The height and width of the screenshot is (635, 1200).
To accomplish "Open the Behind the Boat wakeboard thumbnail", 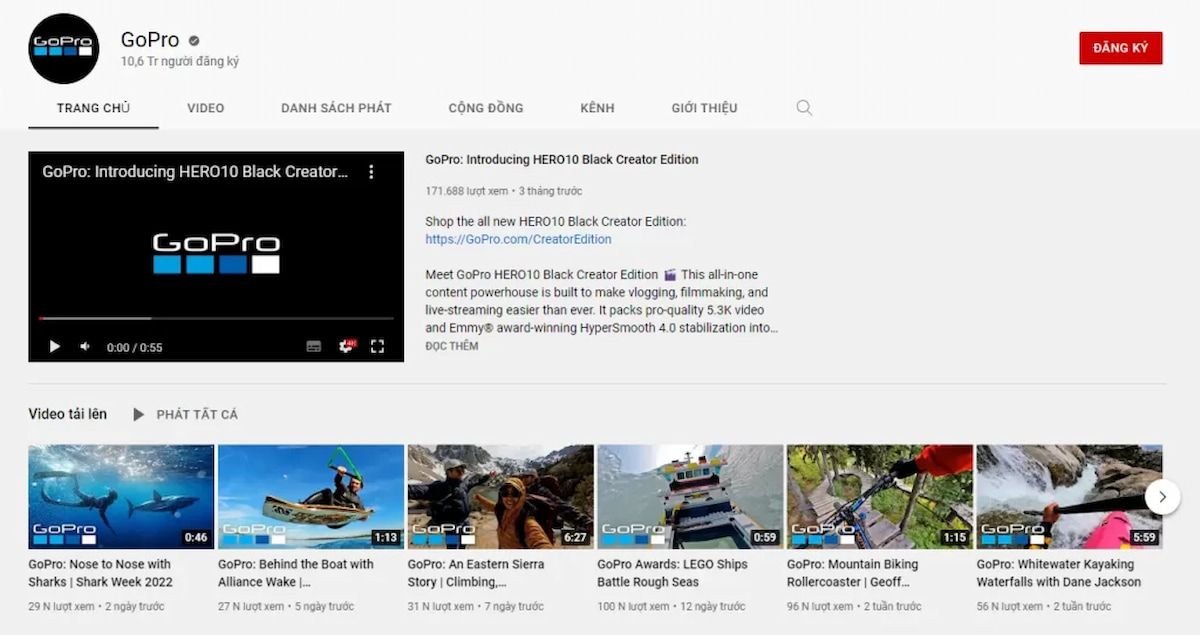I will click(x=311, y=497).
